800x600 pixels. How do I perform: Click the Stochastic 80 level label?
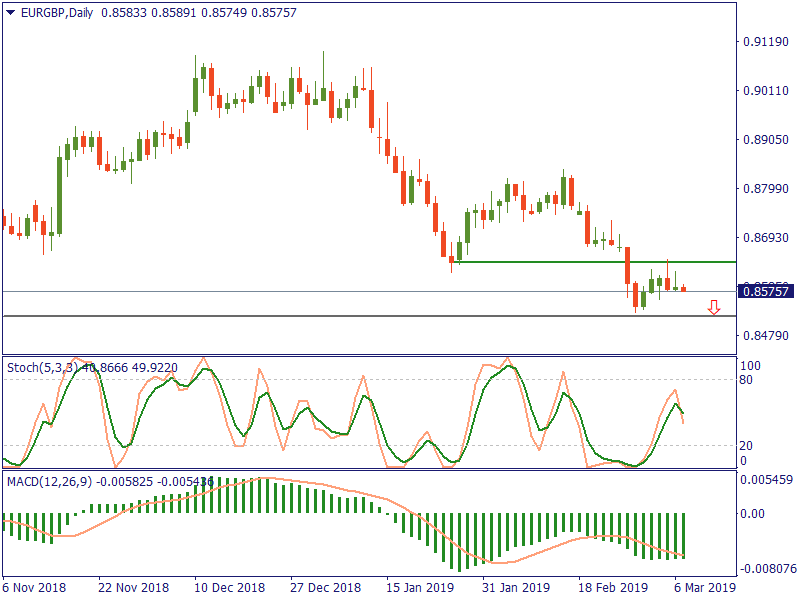pos(746,380)
